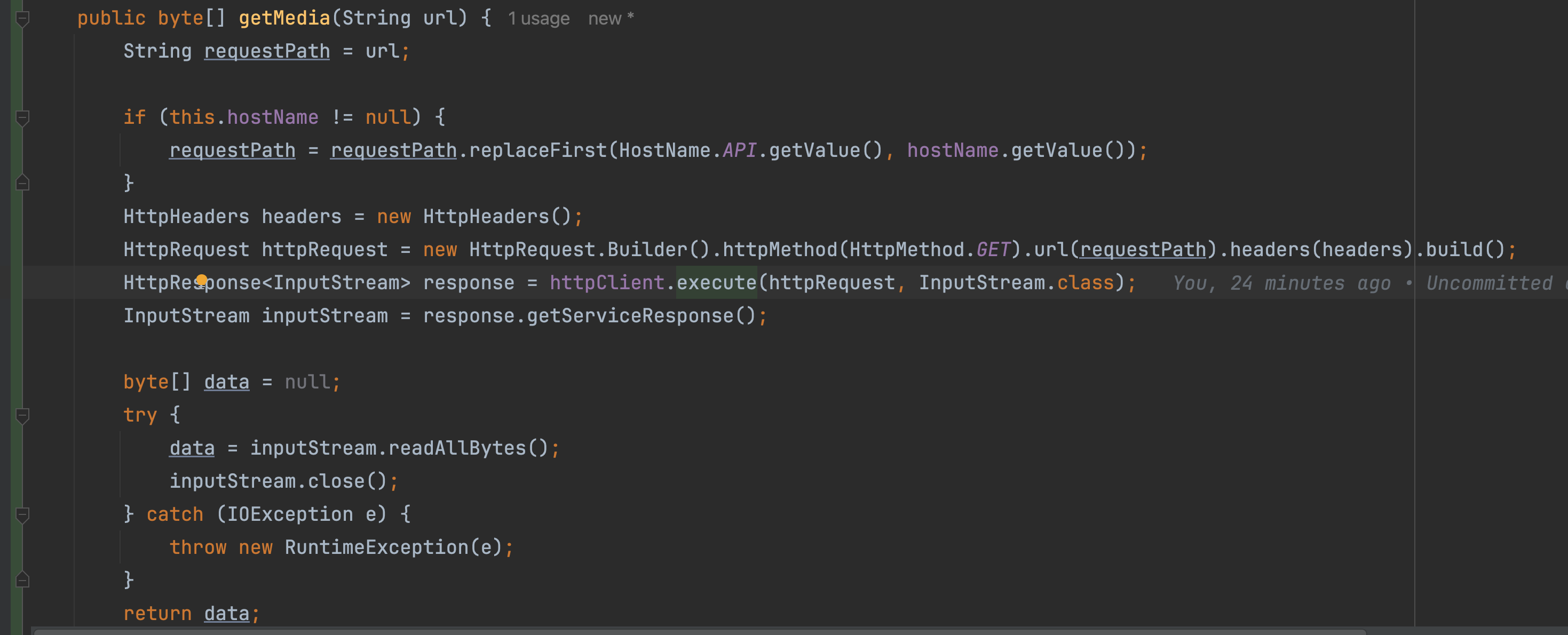The height and width of the screenshot is (635, 1568).
Task: Click the RuntimeException constructor text
Action: click(376, 547)
